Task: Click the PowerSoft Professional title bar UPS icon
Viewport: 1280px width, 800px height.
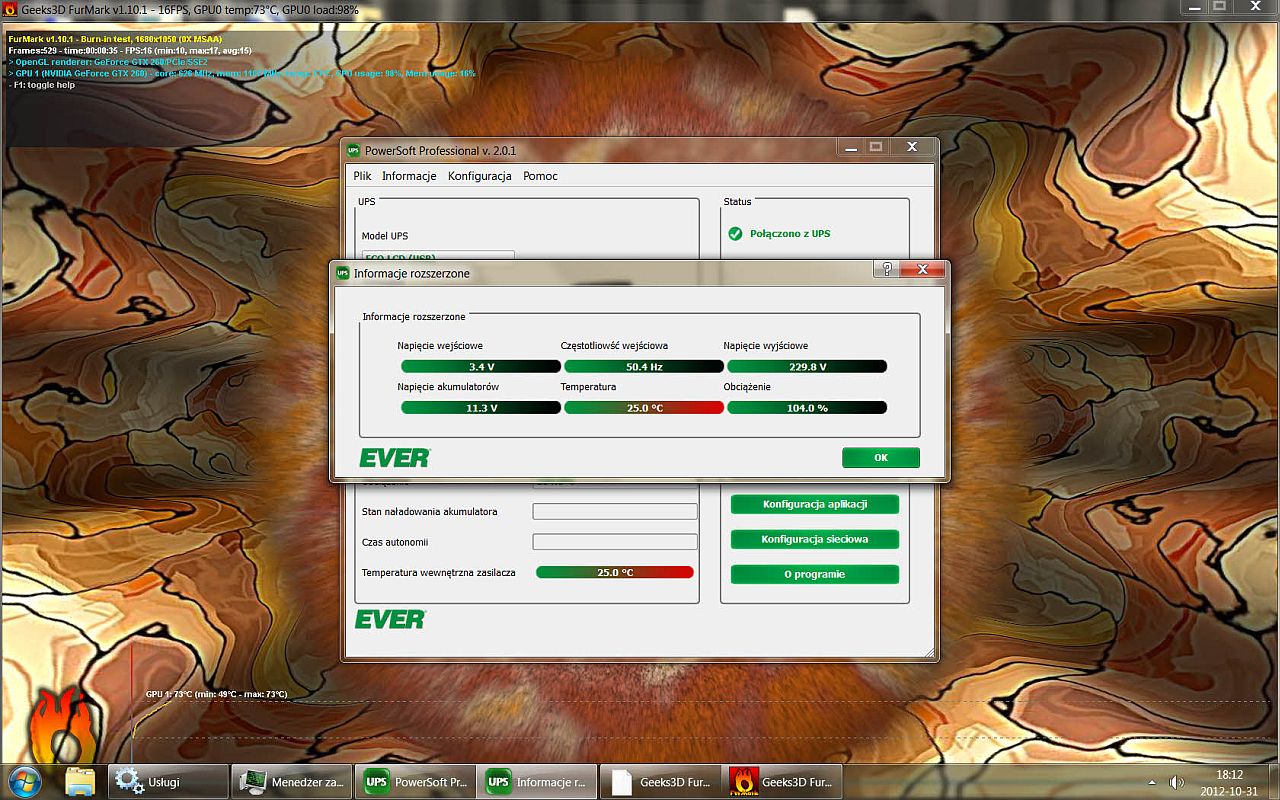Action: point(353,151)
